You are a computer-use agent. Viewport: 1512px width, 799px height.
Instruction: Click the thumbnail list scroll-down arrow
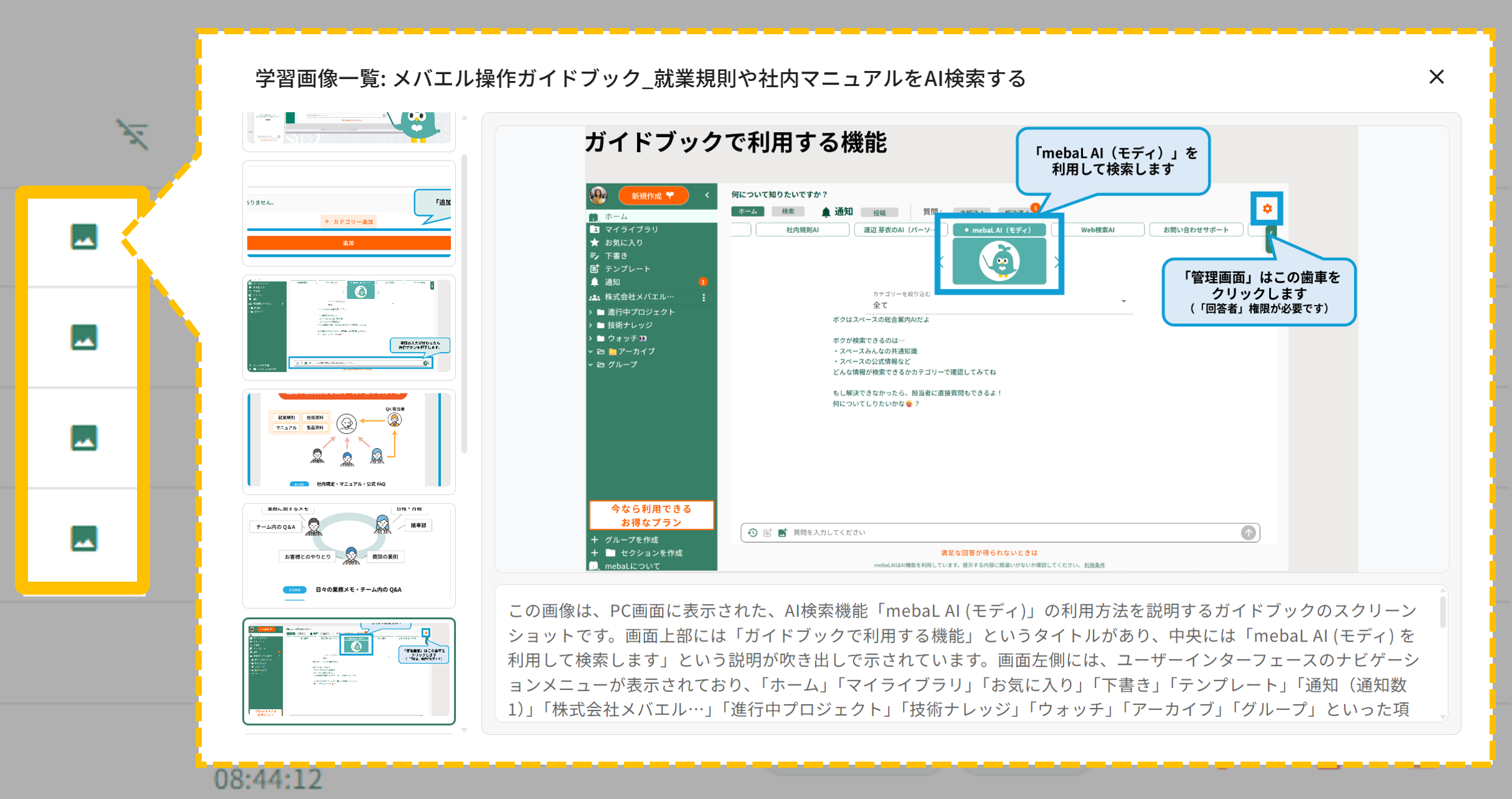tap(465, 730)
